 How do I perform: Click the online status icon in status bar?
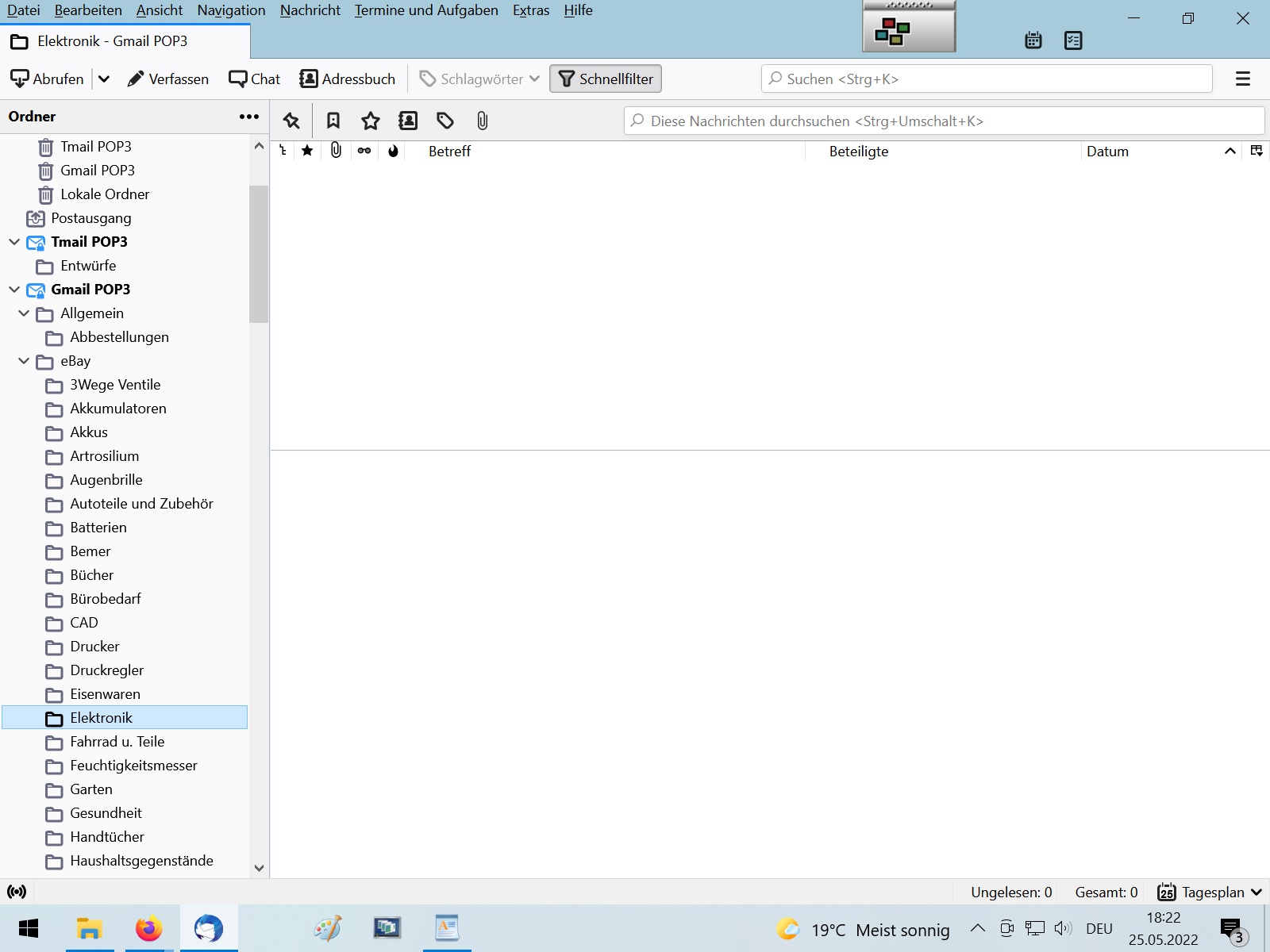(x=17, y=892)
